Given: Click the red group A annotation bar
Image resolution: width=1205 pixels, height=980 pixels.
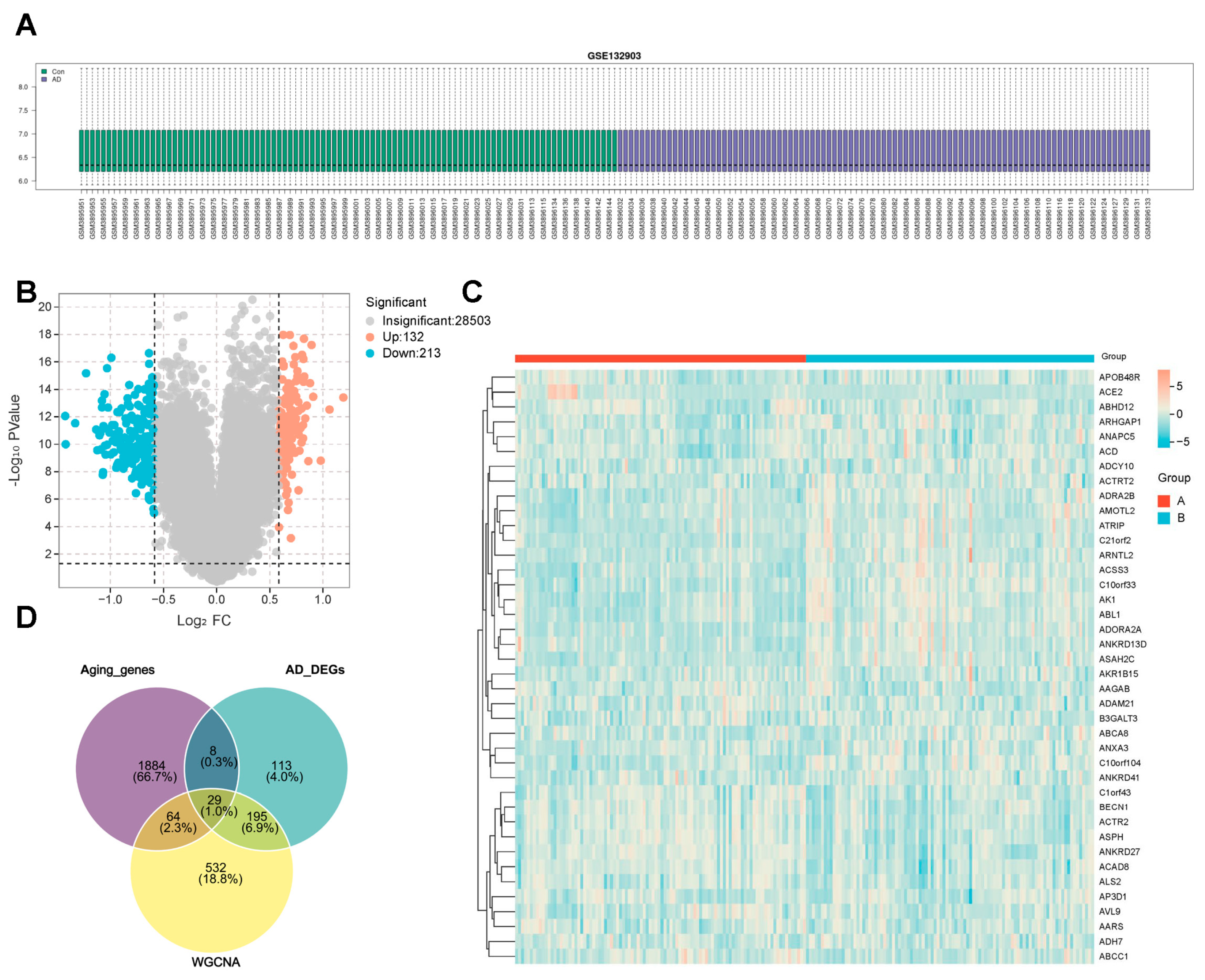Looking at the screenshot, I should (x=660, y=359).
